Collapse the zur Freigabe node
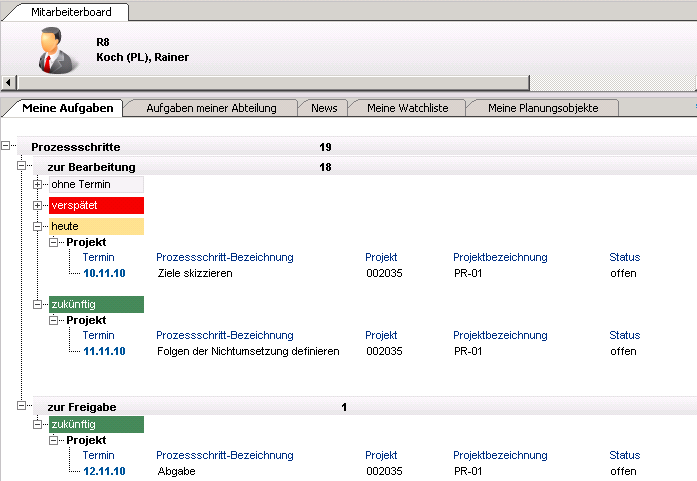The width and height of the screenshot is (697, 481). click(x=22, y=407)
